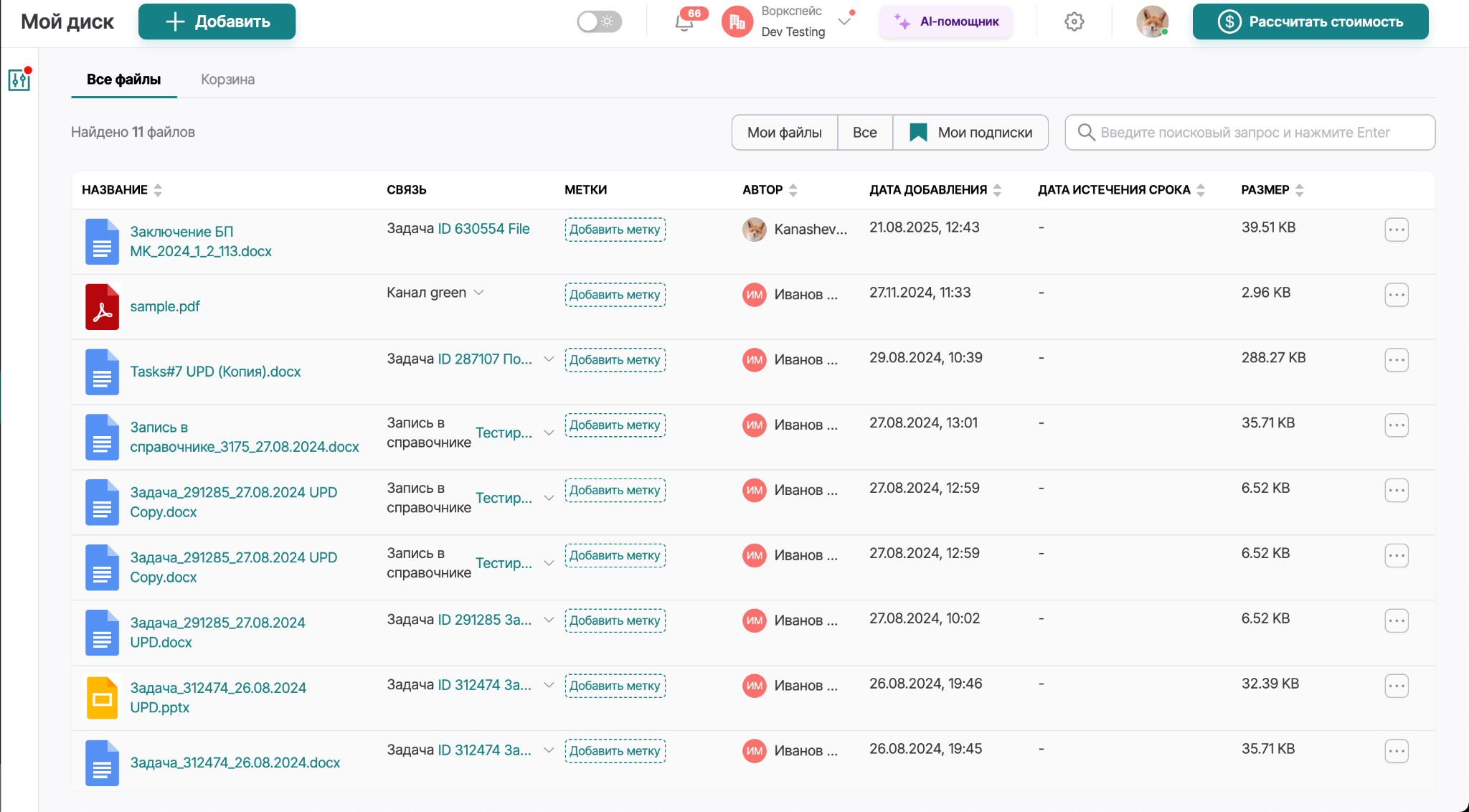Viewport: 1469px width, 812px height.
Task: Click the settings gear icon
Action: coord(1074,22)
